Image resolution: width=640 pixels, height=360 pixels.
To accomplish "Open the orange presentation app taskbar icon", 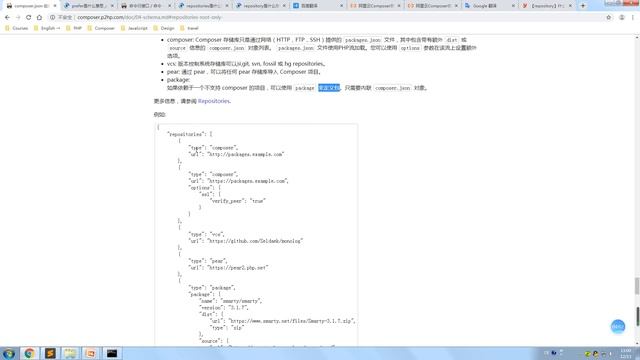I will pos(91,353).
